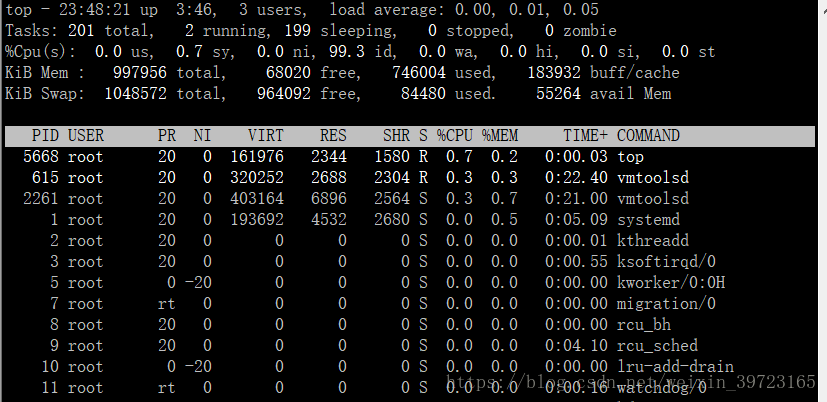Click '68020 free' in Mem line
The width and height of the screenshot is (827, 402).
coord(313,73)
